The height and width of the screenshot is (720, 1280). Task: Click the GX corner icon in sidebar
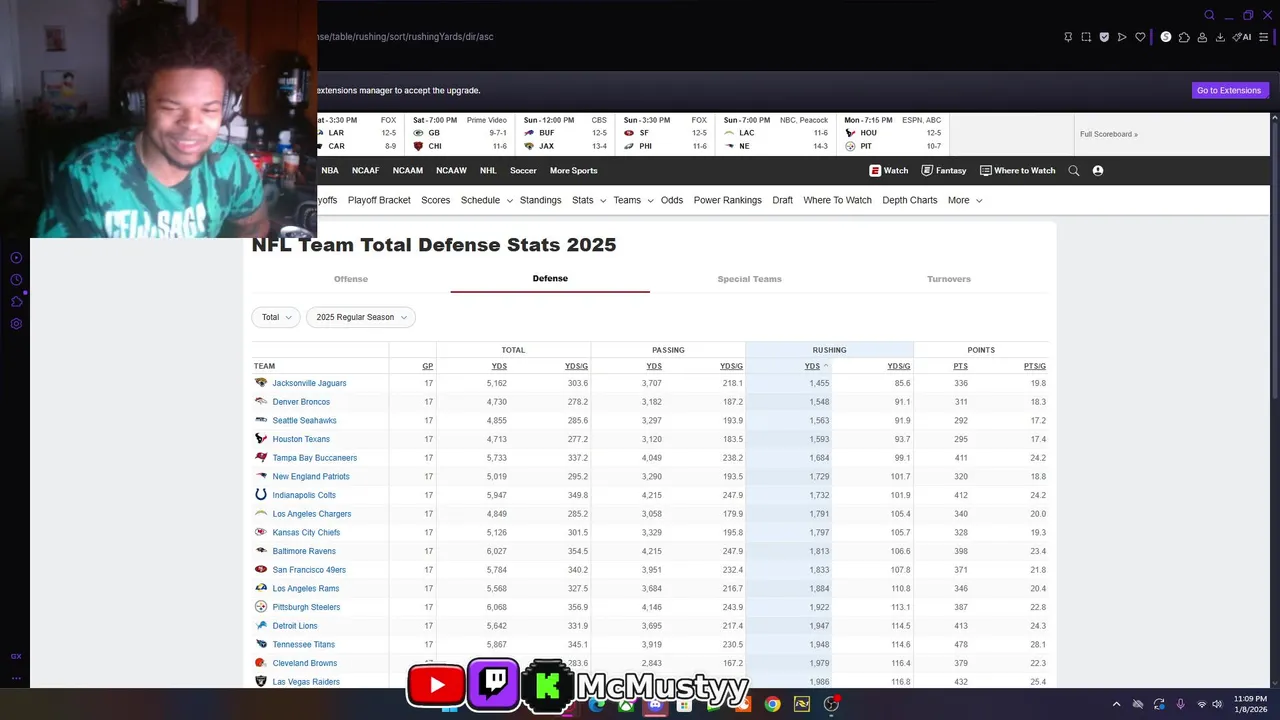coord(16,656)
